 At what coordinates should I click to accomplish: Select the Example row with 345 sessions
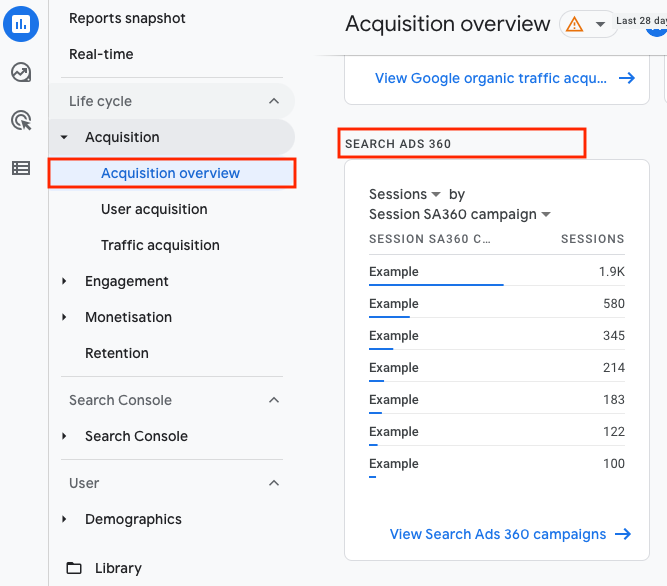coord(497,335)
